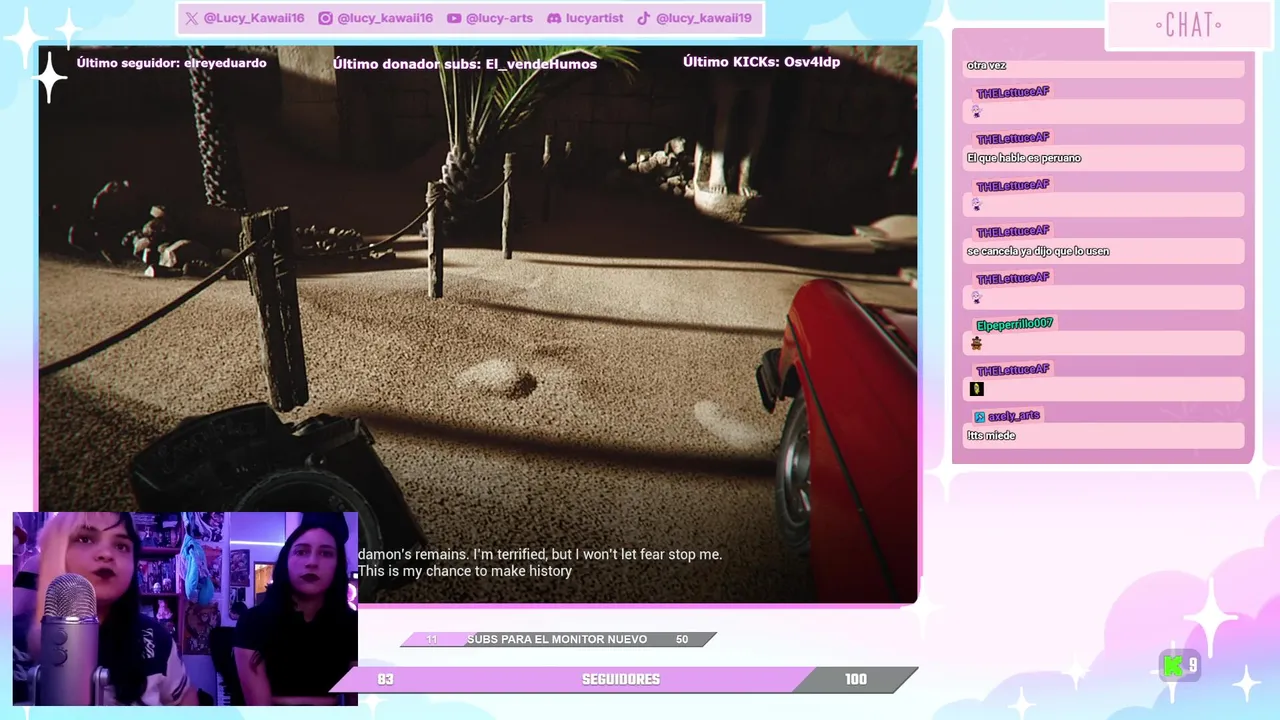1280x720 pixels.
Task: Click the axely_arts username
Action: pos(1014,416)
